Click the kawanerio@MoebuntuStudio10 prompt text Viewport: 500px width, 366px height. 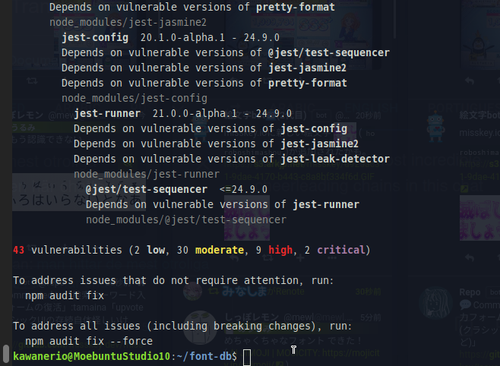92,356
